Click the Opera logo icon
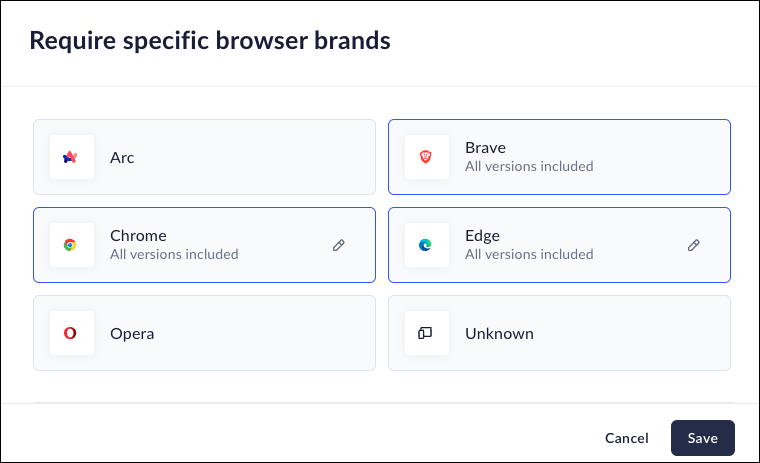 point(71,333)
